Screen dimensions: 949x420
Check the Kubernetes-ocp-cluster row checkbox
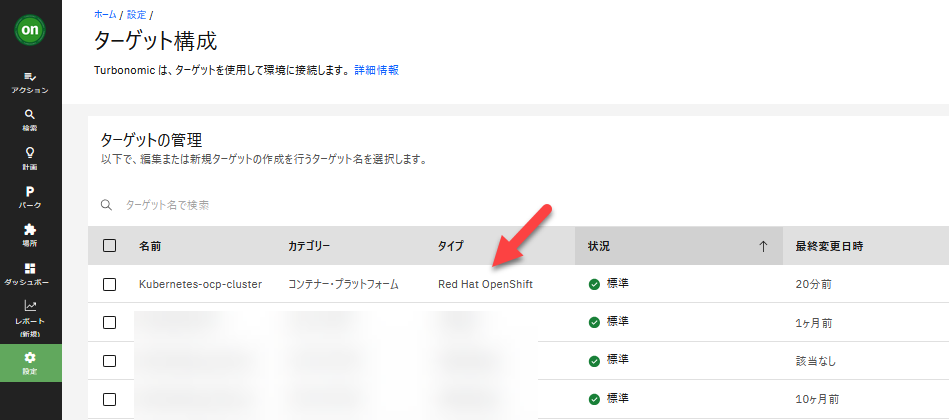point(110,284)
